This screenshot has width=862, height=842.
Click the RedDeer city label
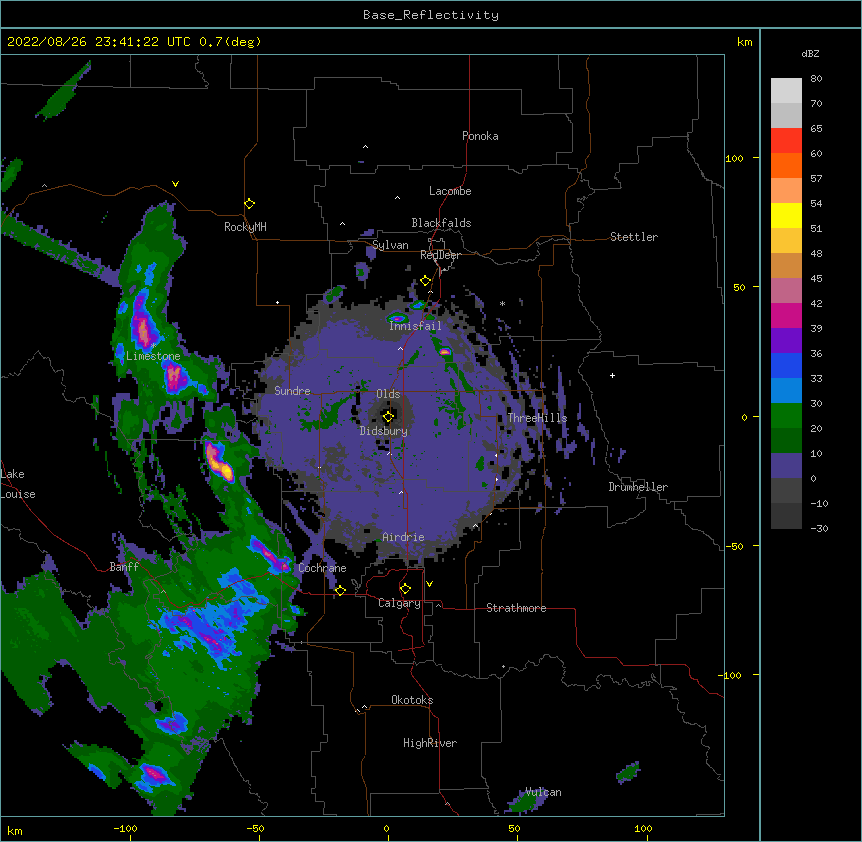440,255
